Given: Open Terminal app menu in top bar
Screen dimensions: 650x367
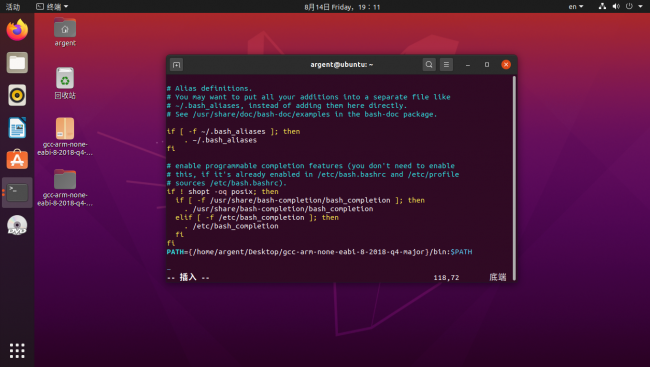Looking at the screenshot, I should (52, 7).
